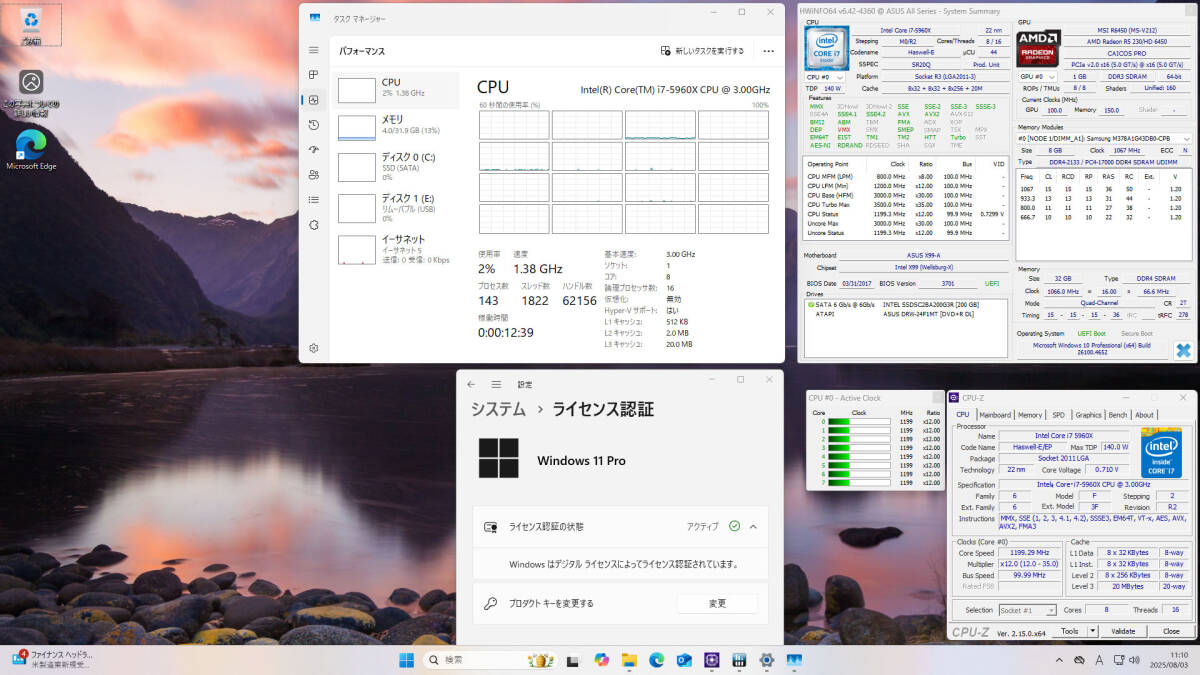This screenshot has height=675, width=1200.
Task: Click the Recycle Bin desktop icon
Action: pyautogui.click(x=32, y=25)
